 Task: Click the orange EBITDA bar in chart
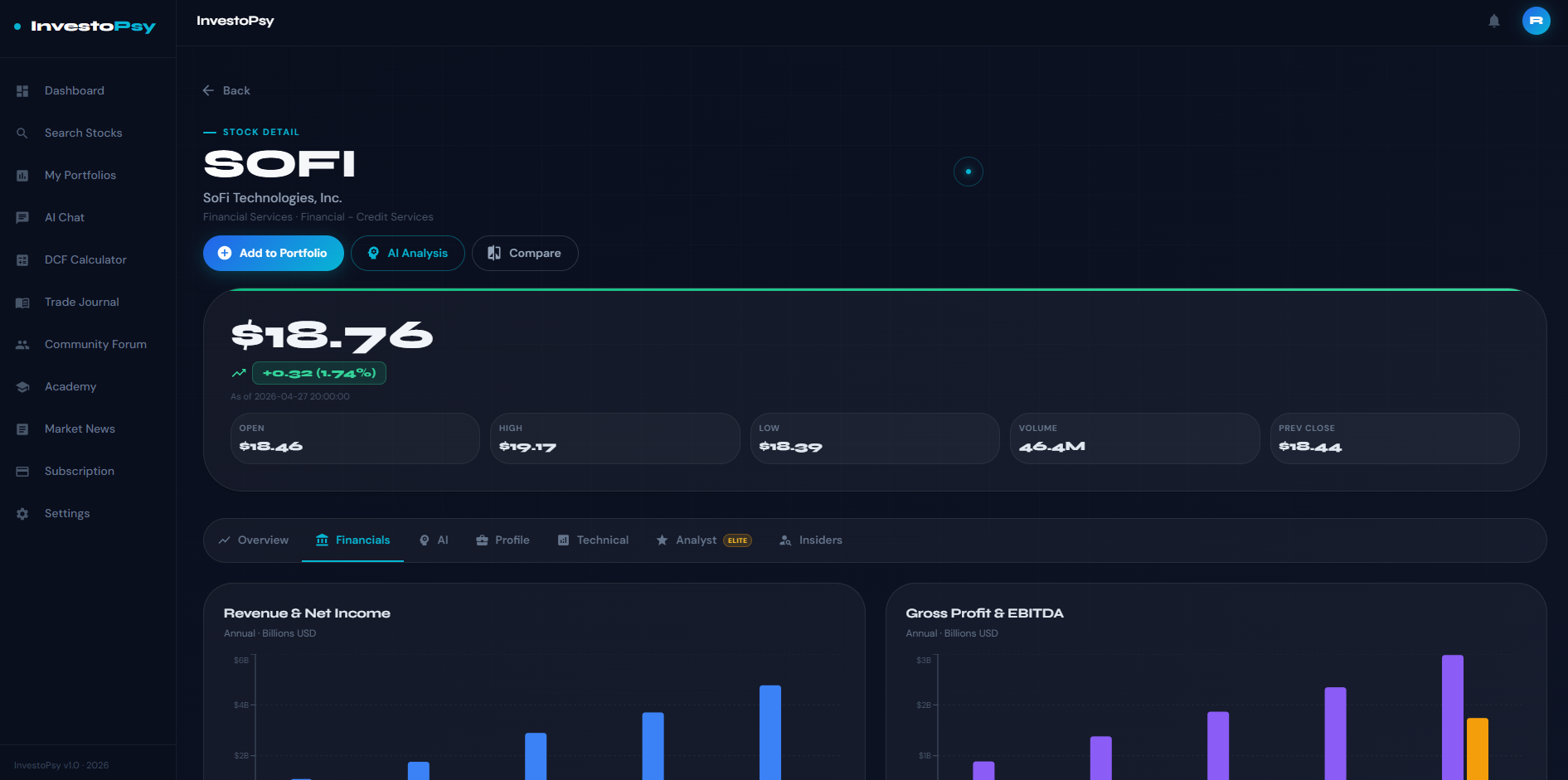[x=1478, y=749]
